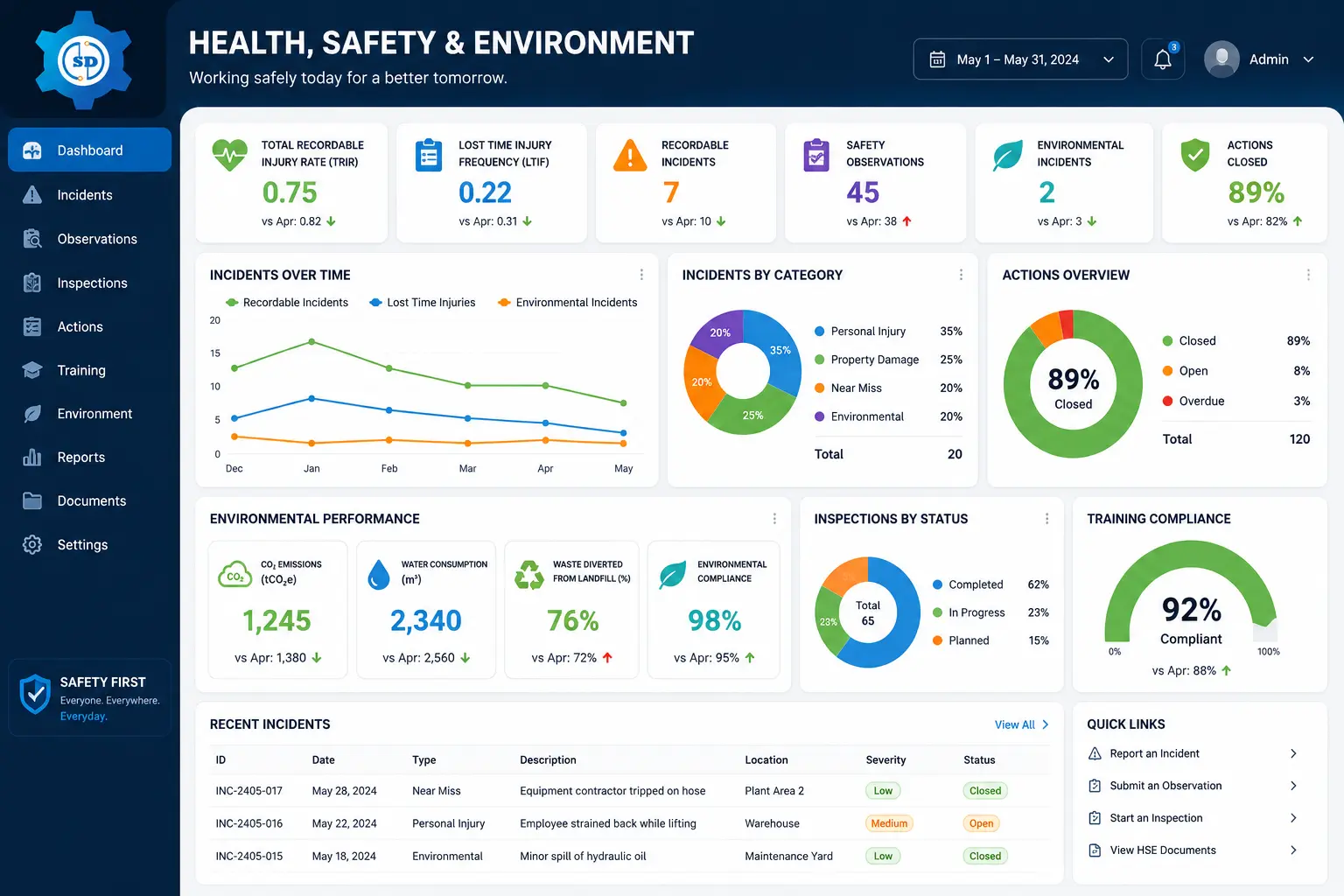Click Jan peak on Recordable Incidents line
This screenshot has height=896, width=1344.
[x=311, y=341]
